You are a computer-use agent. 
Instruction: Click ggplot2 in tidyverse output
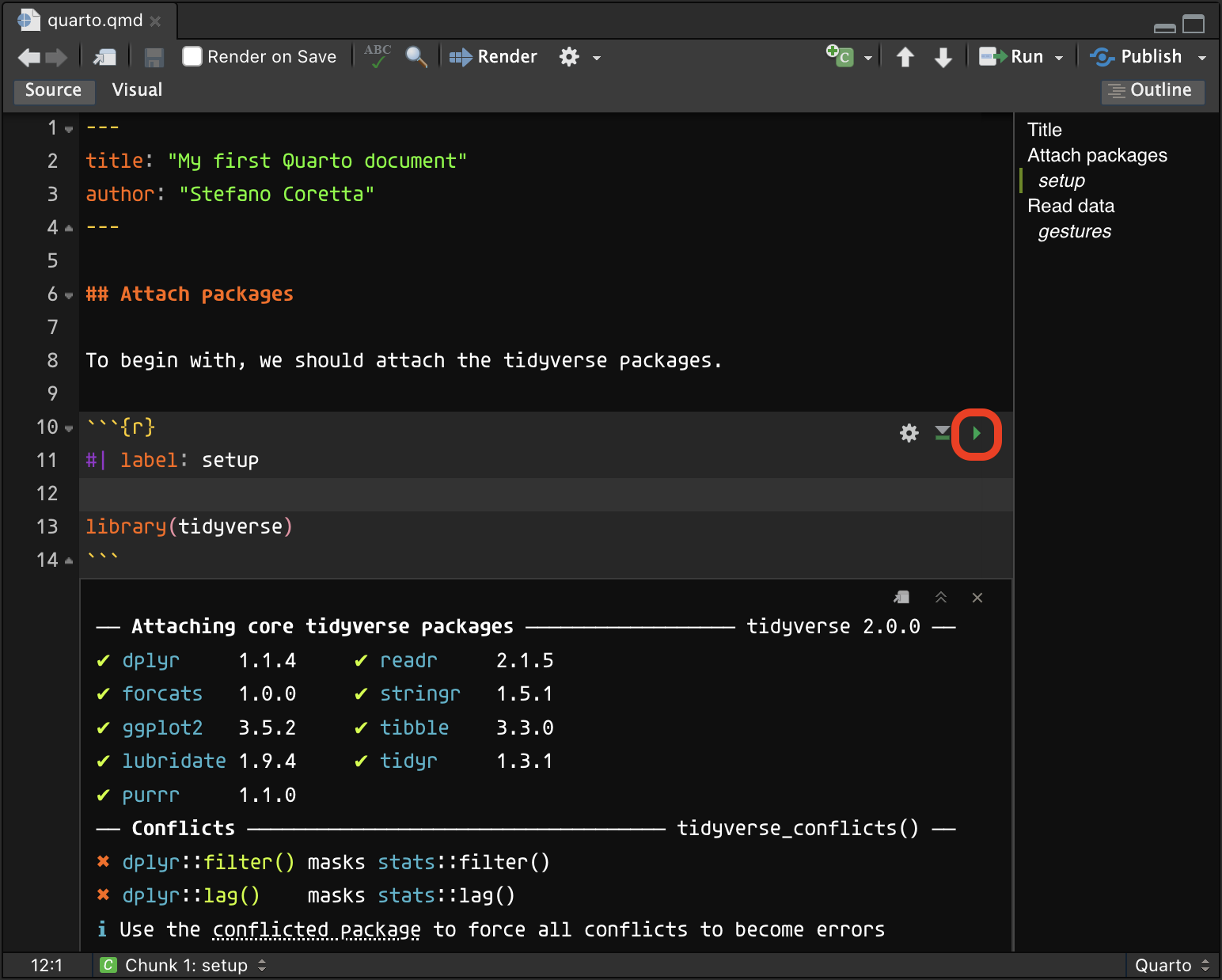click(162, 727)
